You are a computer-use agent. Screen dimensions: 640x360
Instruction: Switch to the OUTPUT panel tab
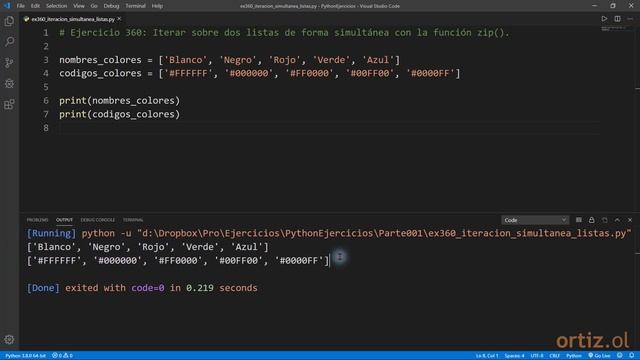[64, 220]
